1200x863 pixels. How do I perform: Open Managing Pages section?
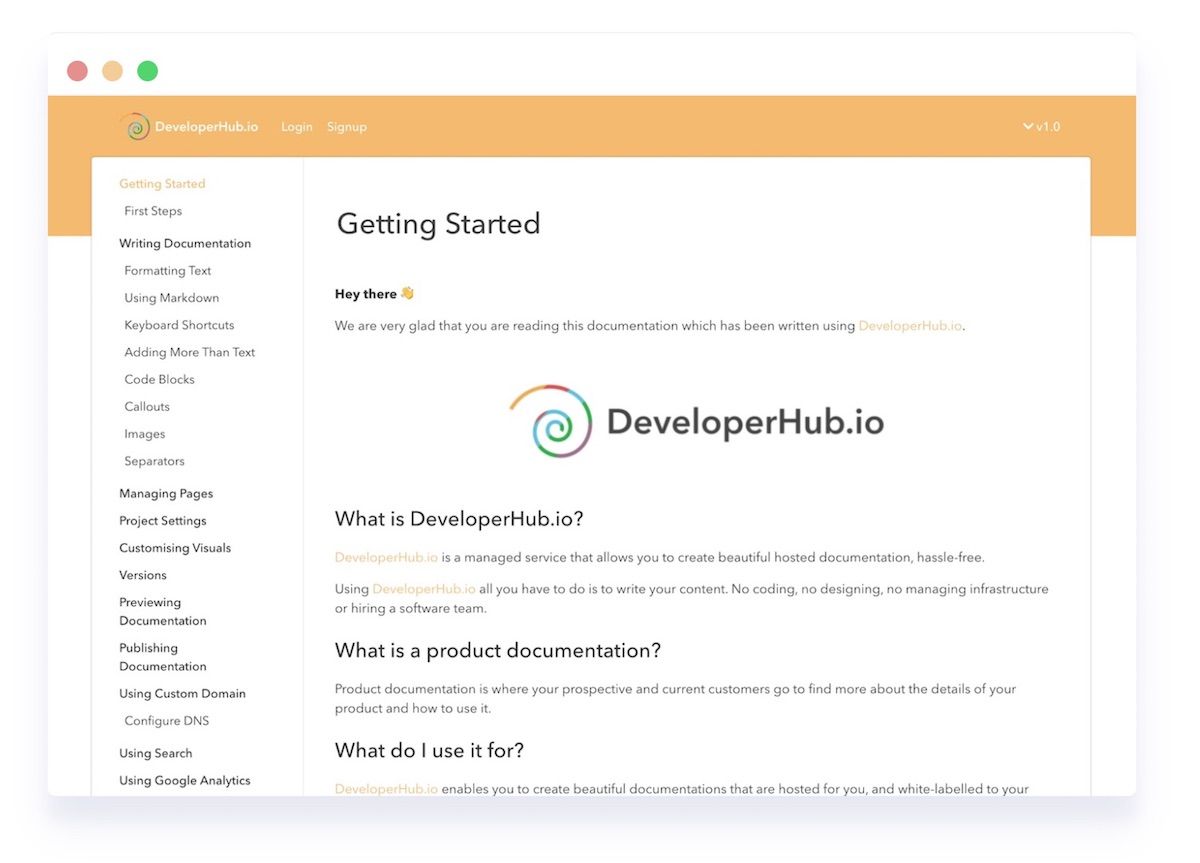pos(166,494)
